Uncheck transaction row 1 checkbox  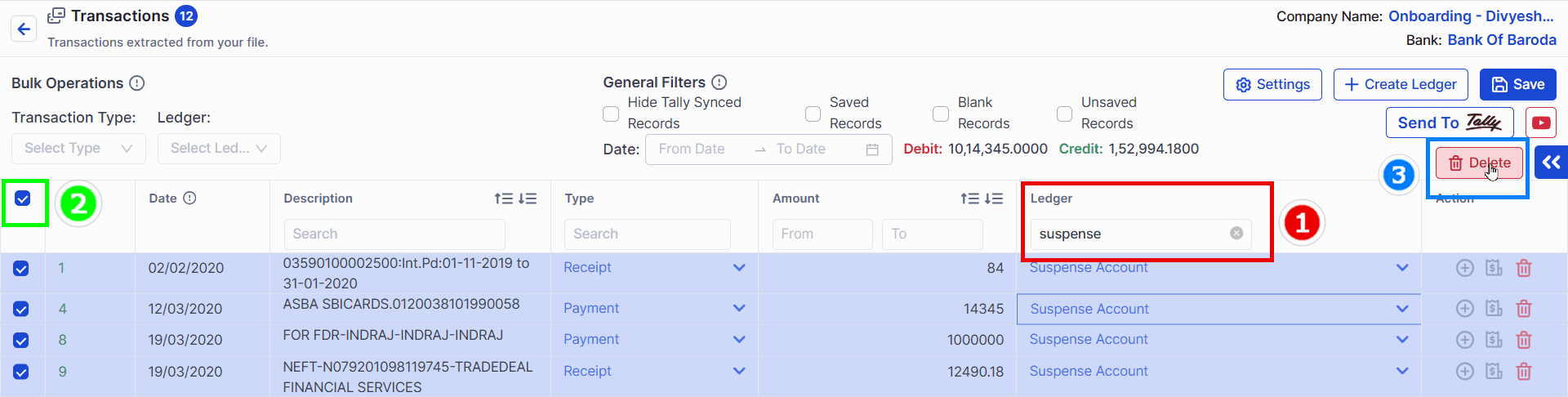click(x=21, y=269)
